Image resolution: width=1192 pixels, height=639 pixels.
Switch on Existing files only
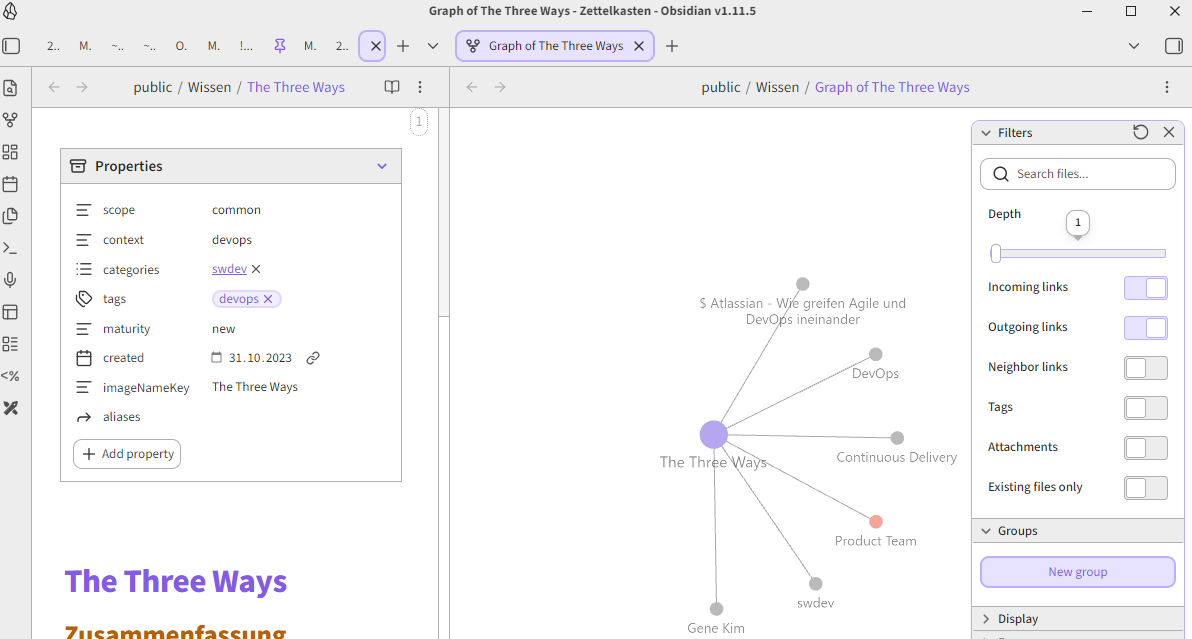pos(1146,488)
